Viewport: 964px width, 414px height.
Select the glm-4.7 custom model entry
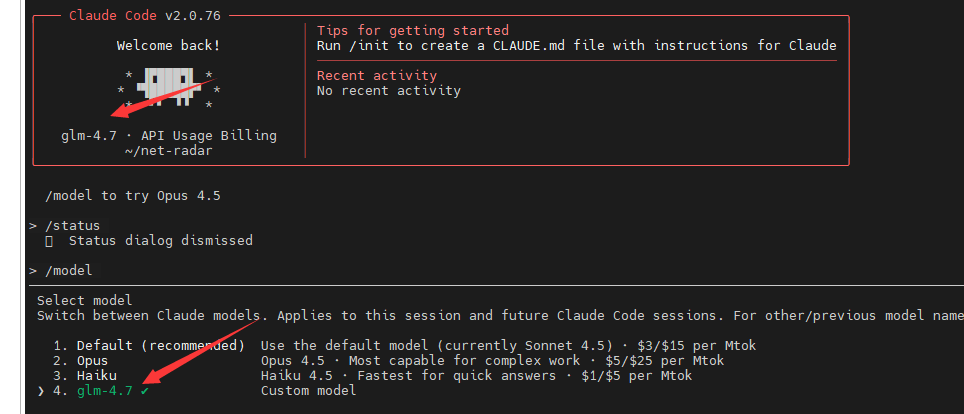coord(104,390)
